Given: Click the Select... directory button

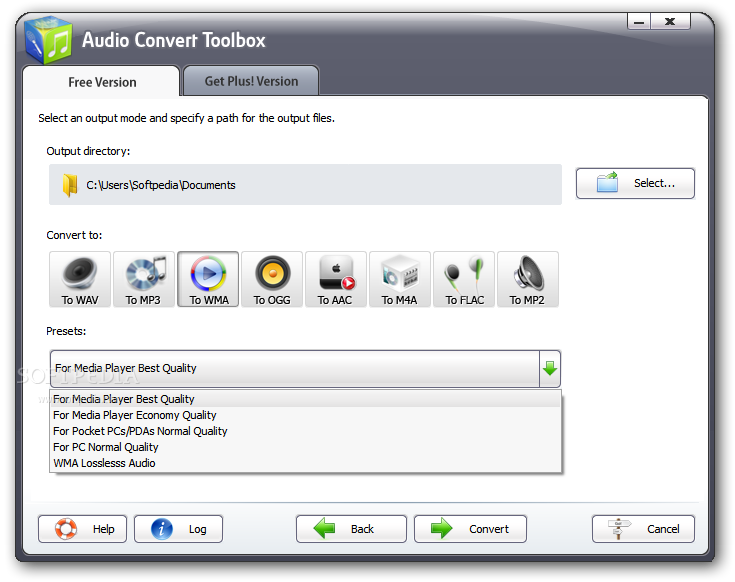Looking at the screenshot, I should (635, 183).
